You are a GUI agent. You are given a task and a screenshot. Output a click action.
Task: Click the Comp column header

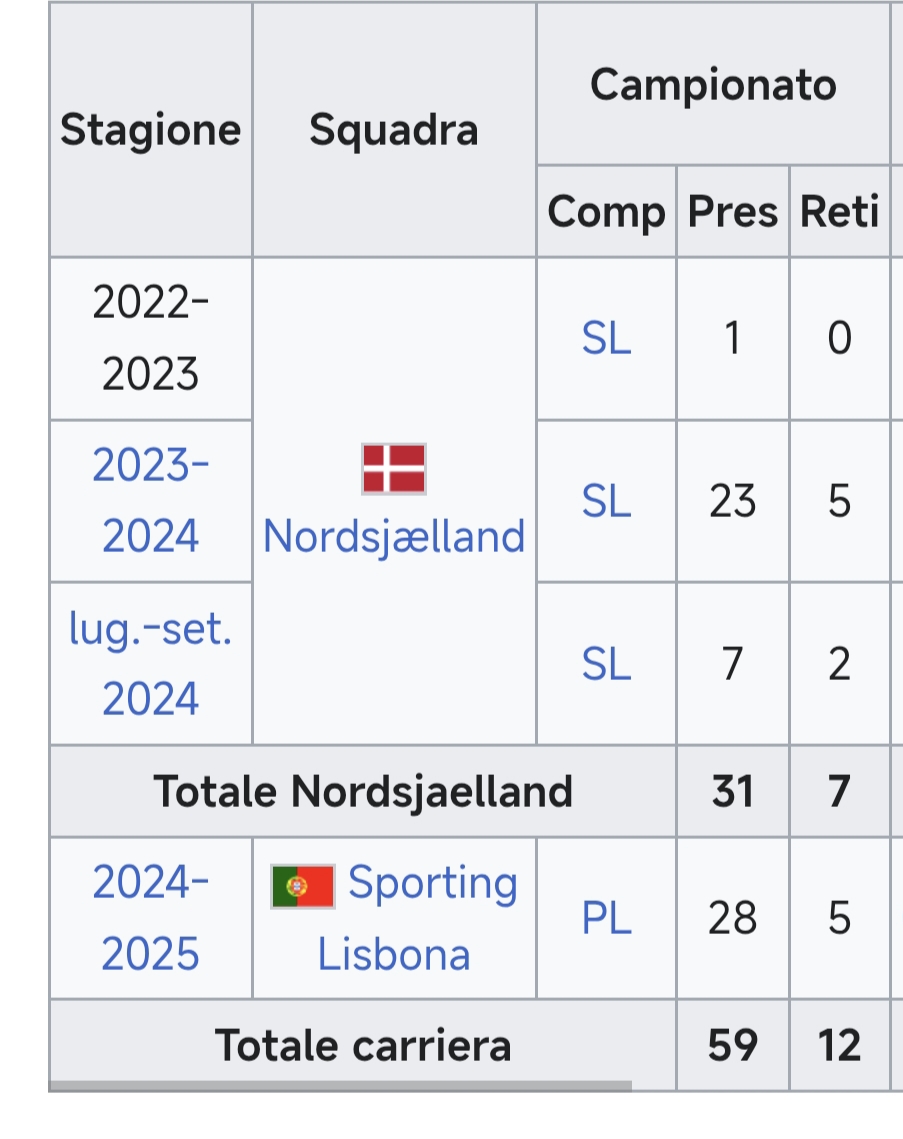[607, 211]
